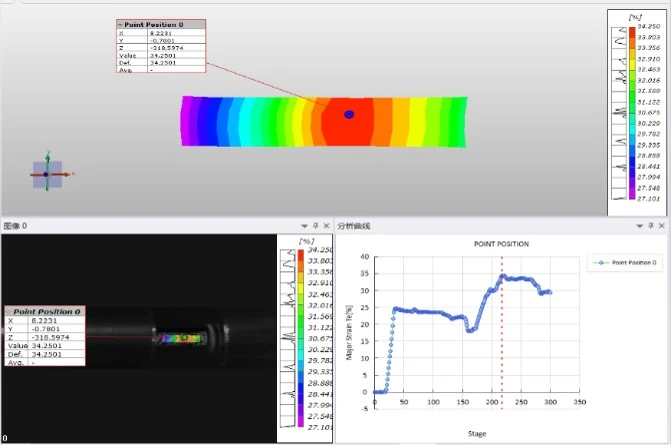This screenshot has width=671, height=445.
Task: Open the 图像 0 panel dropdown arrow
Action: tap(304, 226)
